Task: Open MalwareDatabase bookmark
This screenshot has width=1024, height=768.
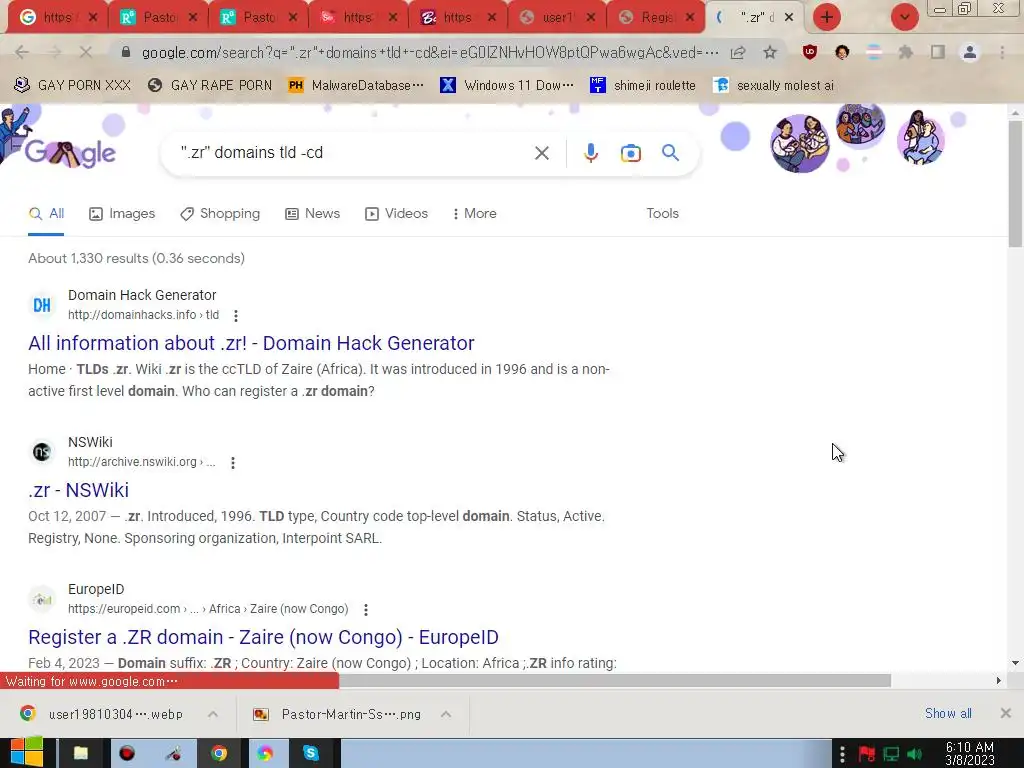Action: pos(356,86)
